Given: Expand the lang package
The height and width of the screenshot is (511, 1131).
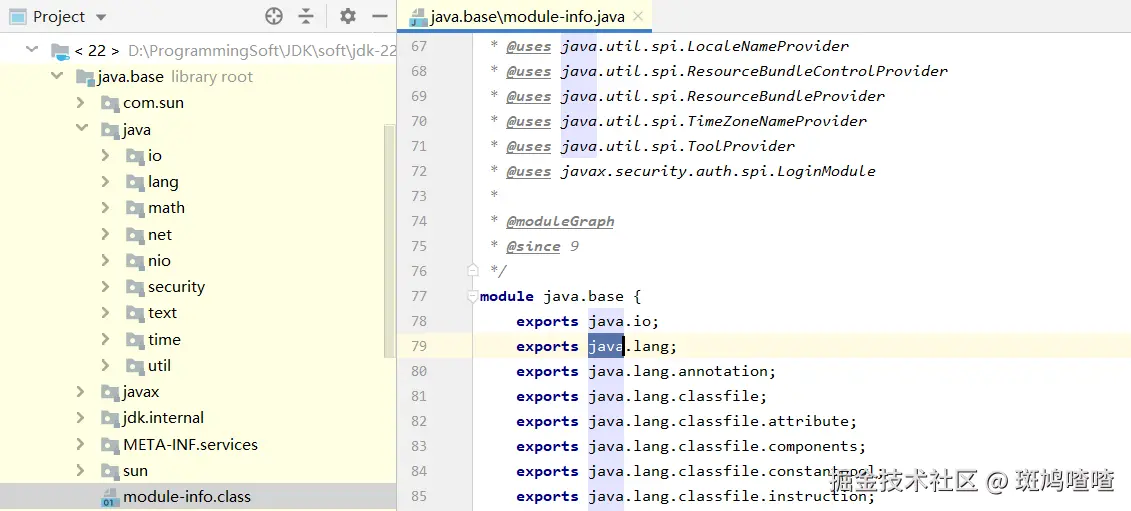Looking at the screenshot, I should 105,181.
